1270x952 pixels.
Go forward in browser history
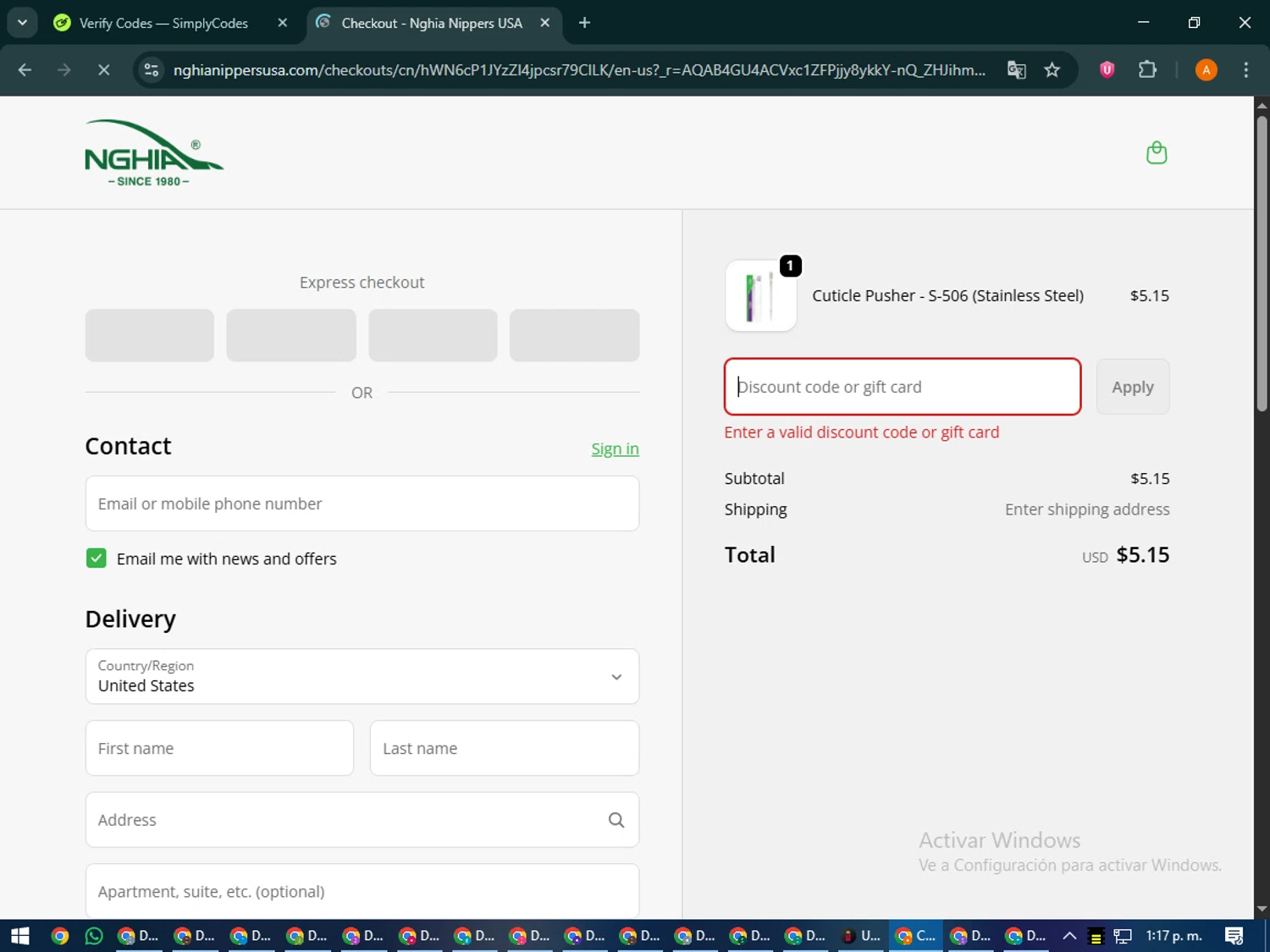(x=64, y=70)
